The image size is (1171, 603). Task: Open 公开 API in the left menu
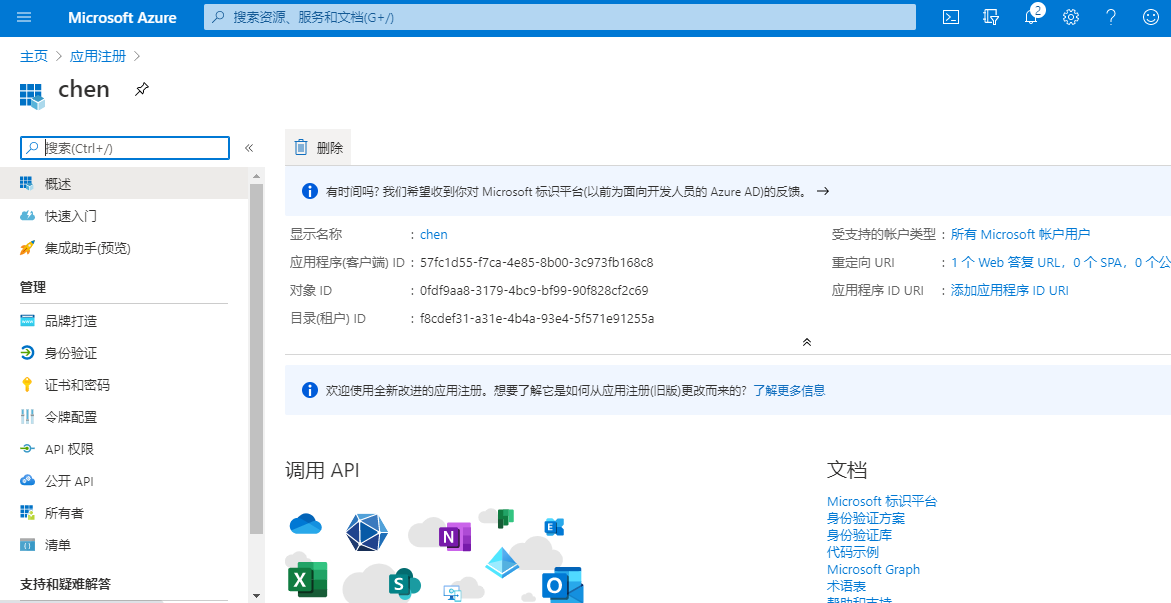(x=124, y=482)
